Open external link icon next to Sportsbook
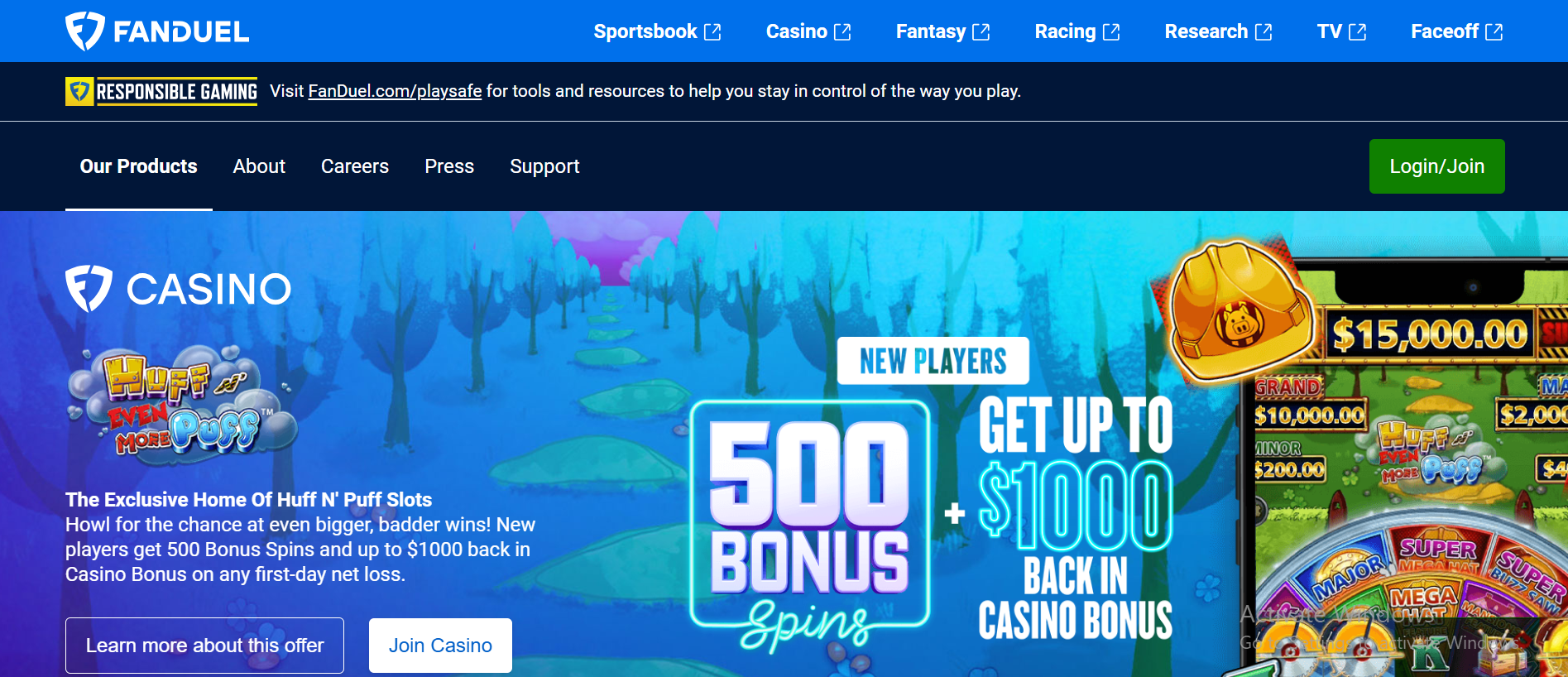The height and width of the screenshot is (677, 1568). click(x=712, y=32)
